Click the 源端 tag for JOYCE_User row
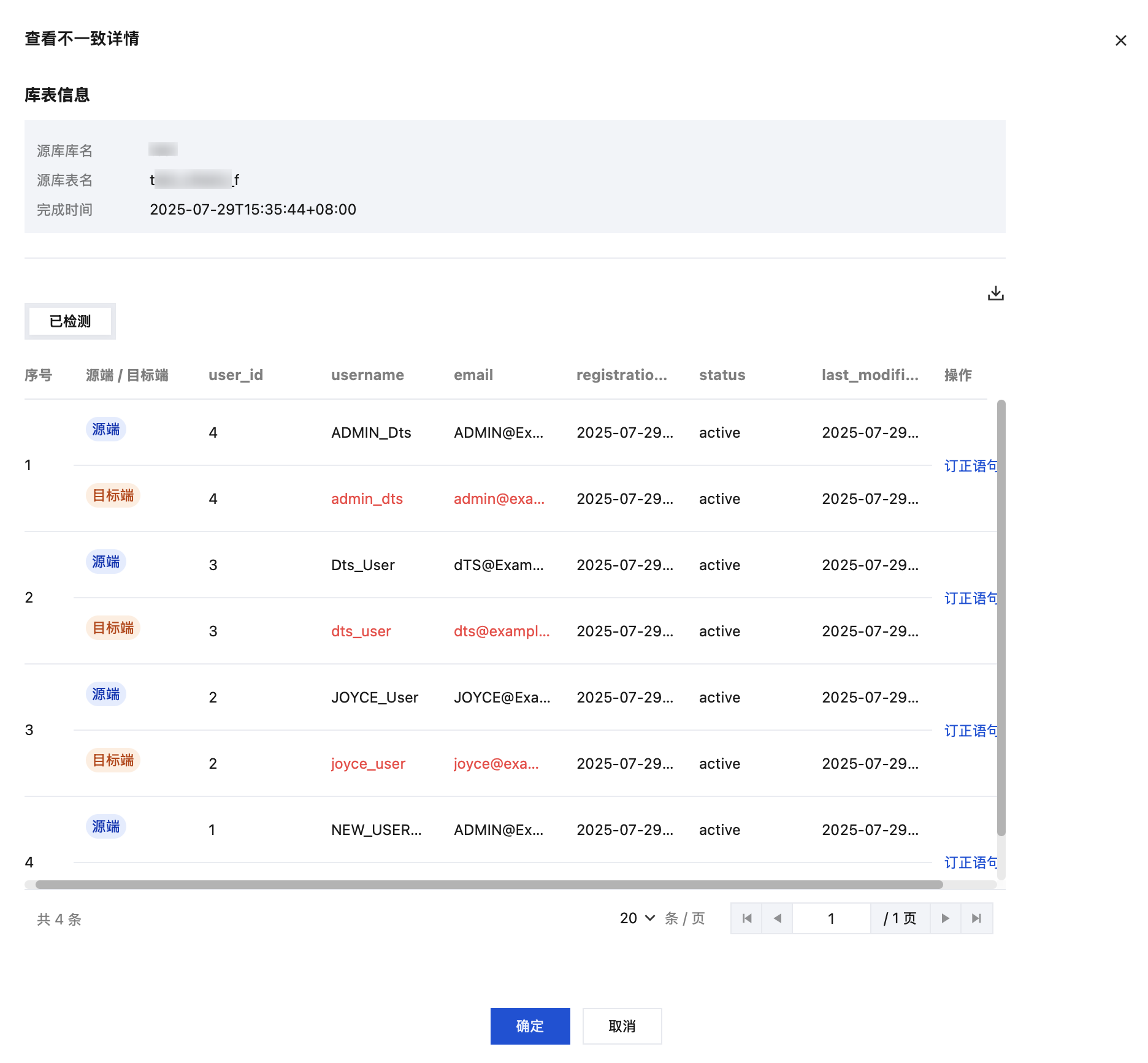 coord(106,694)
